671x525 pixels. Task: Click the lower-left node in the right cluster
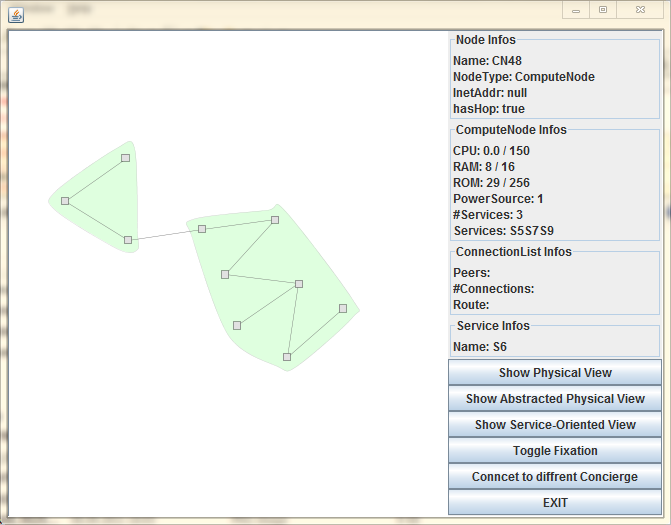[x=237, y=325]
